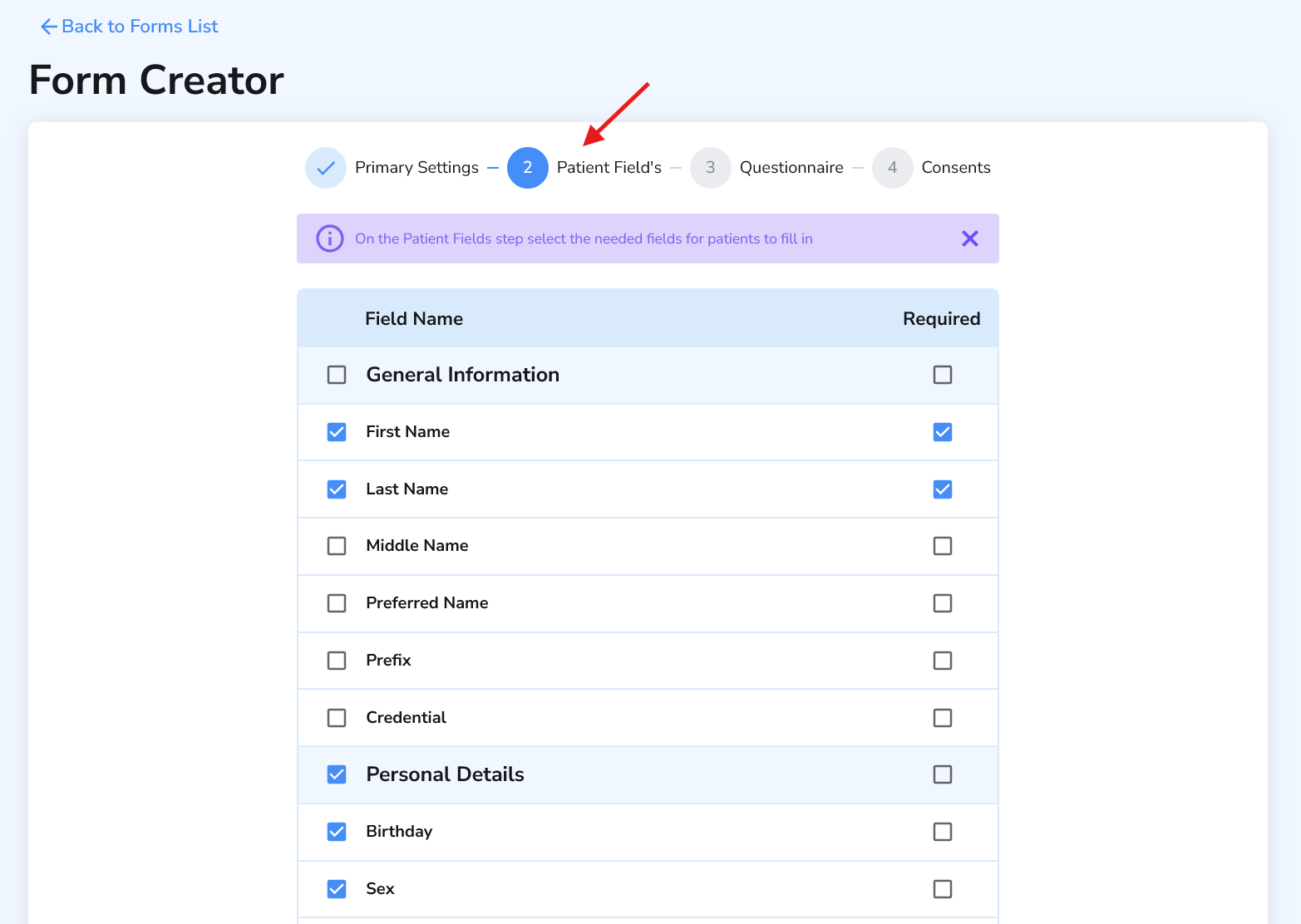Mark Preferred Name as Required
1301x924 pixels.
point(942,603)
